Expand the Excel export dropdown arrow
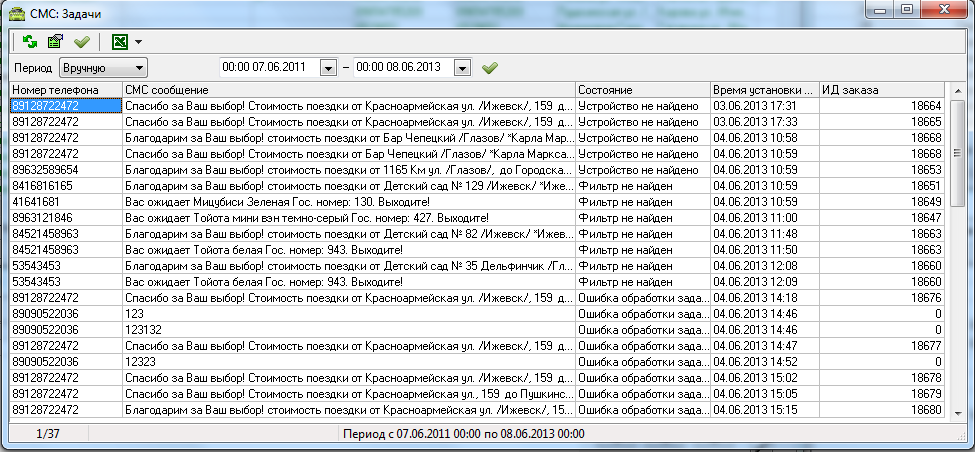 tap(138, 42)
